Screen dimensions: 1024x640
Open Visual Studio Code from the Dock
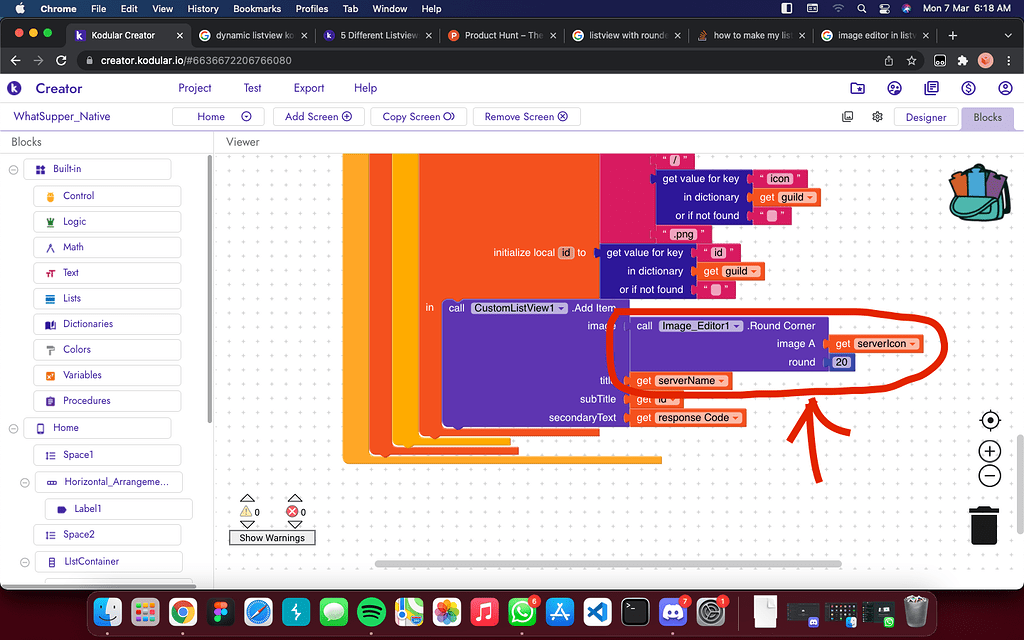click(598, 613)
